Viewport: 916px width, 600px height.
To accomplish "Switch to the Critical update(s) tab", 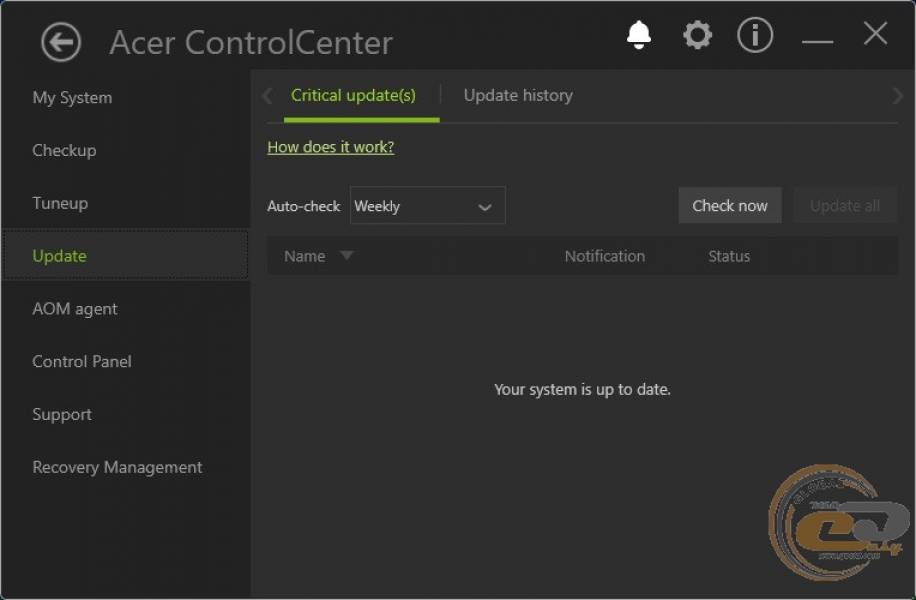I will 353,95.
